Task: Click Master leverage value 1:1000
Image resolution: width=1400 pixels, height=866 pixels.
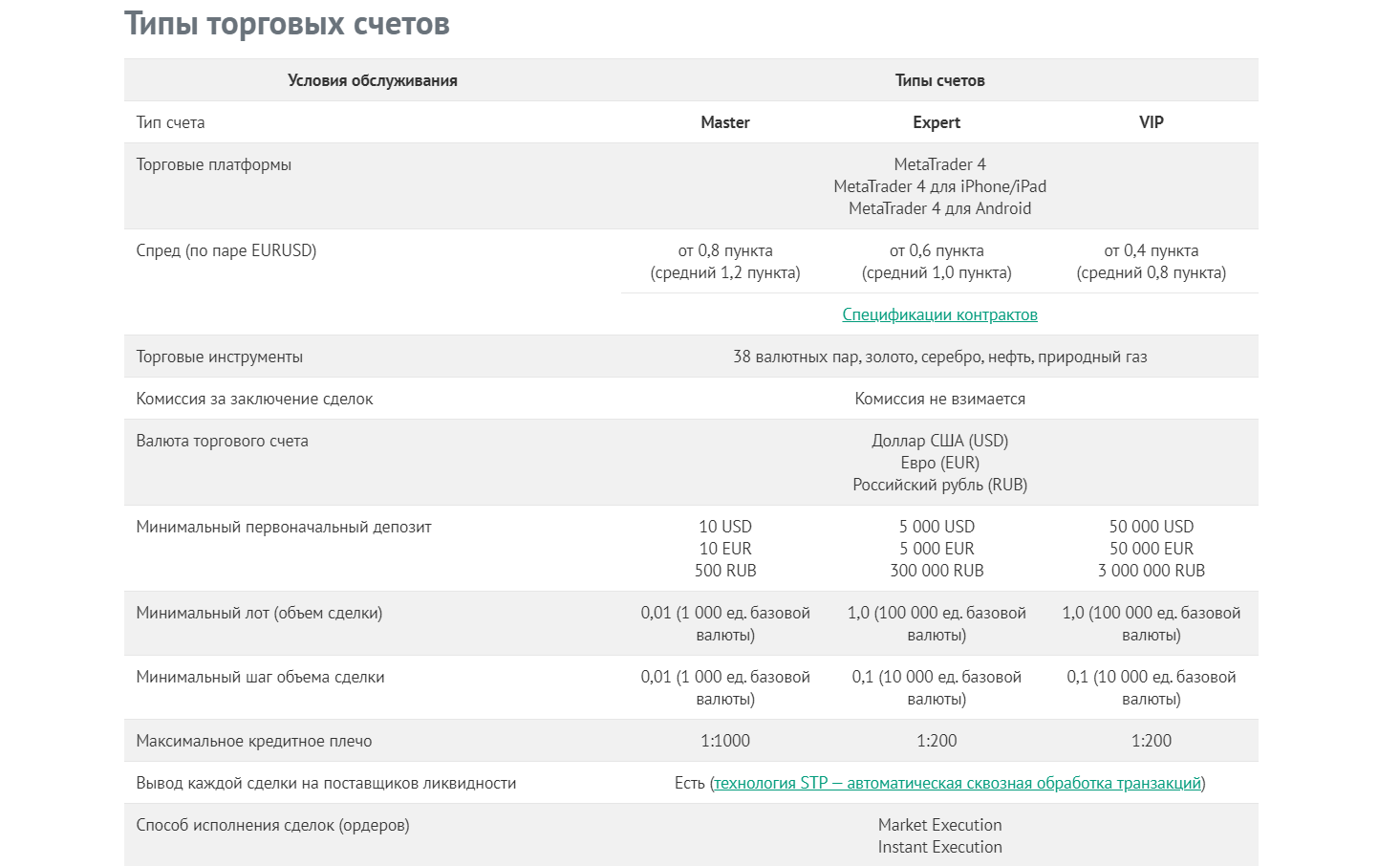Action: tap(725, 741)
